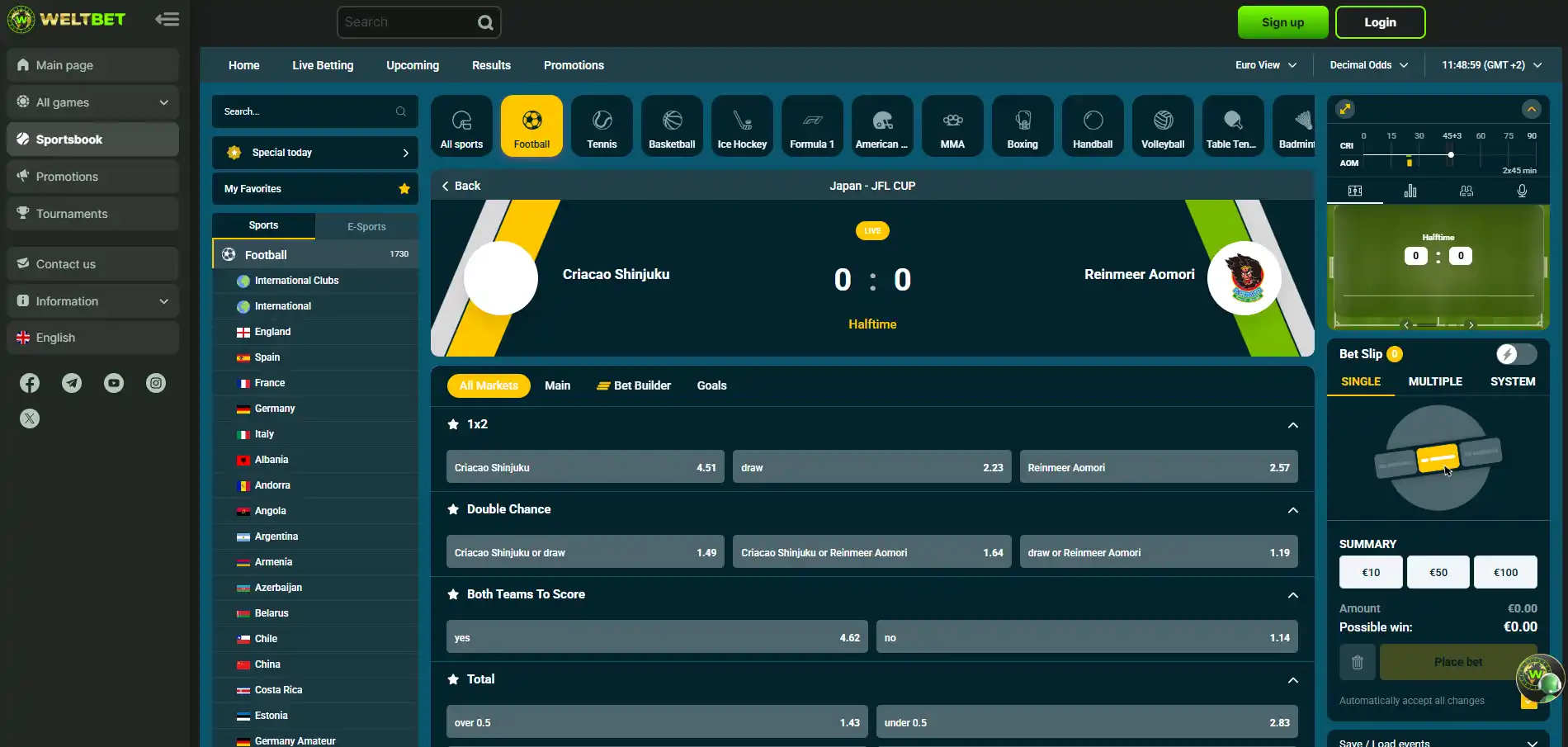This screenshot has height=747, width=1568.
Task: Click the match timeline progress marker
Action: (x=1451, y=155)
